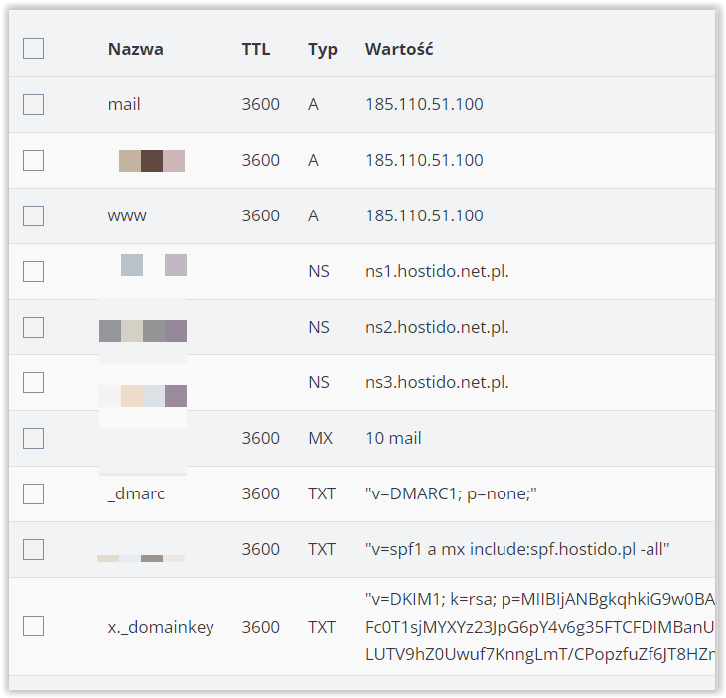Click the SPF value v=spf1 text

[517, 549]
